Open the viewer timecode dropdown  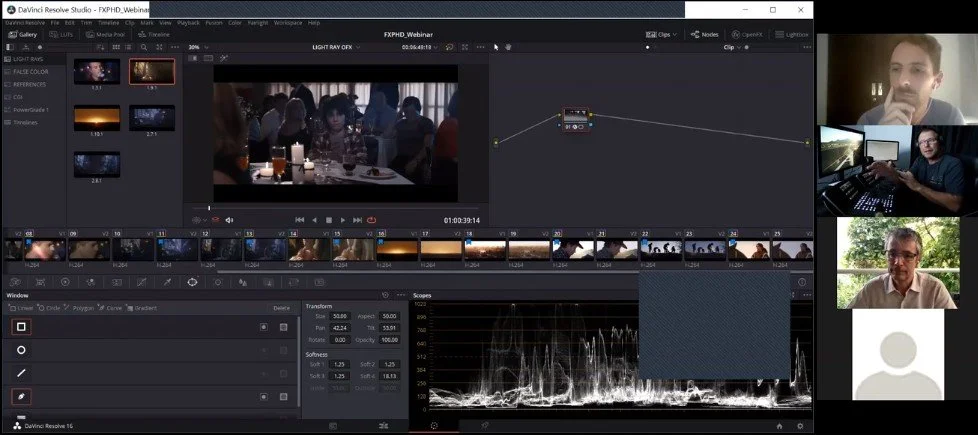point(420,47)
